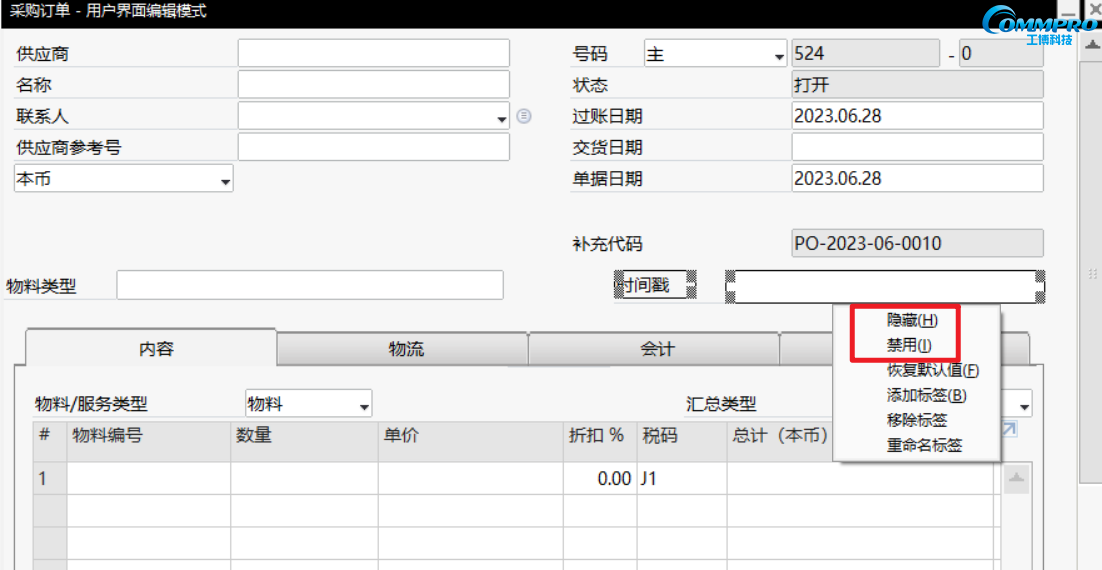Click the 状态 field showing 打开
Screen dimensions: 1102x570
pyautogui.click(x=917, y=85)
